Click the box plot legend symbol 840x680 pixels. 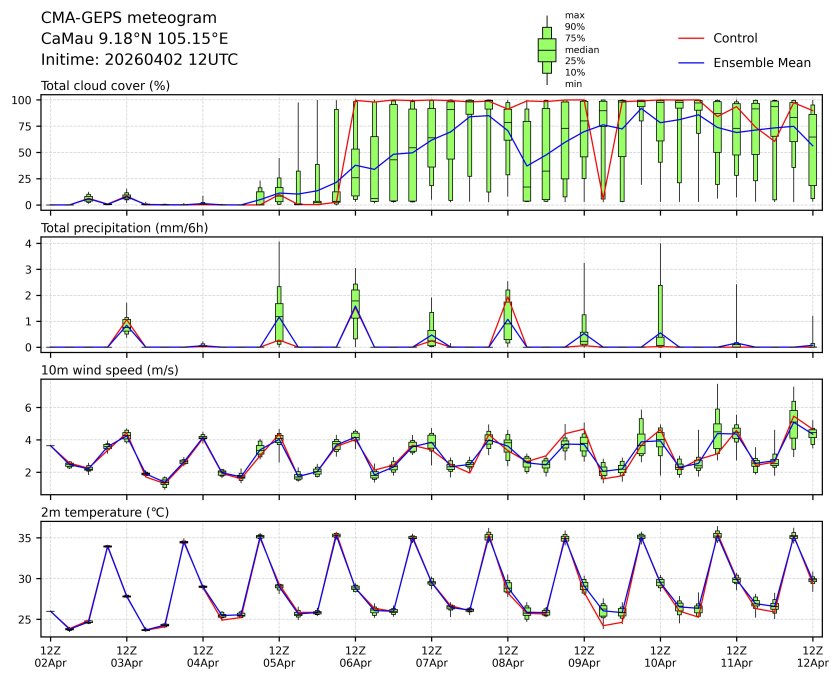[546, 50]
